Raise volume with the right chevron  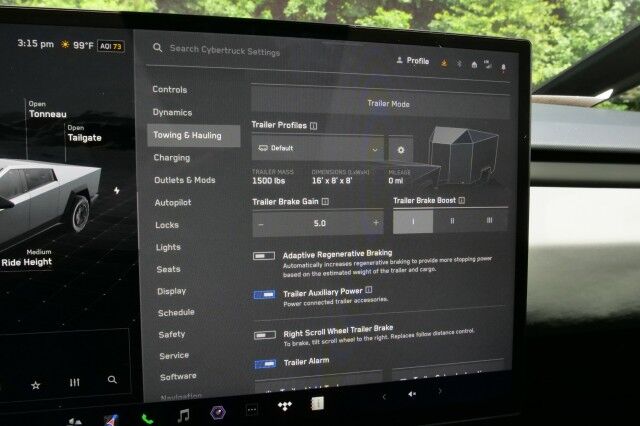point(440,391)
